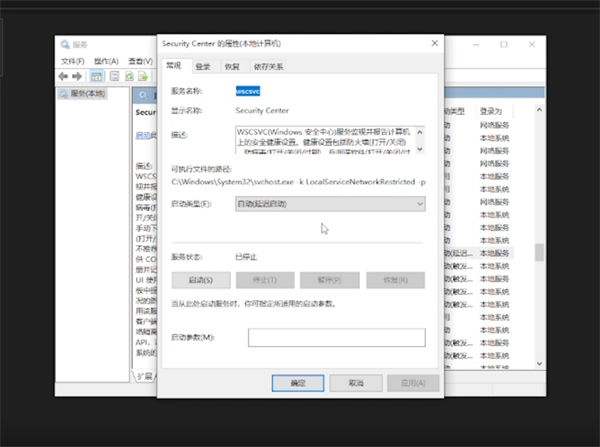Viewport: 600px width, 447px height.
Task: Click the description text box content
Action: pyautogui.click(x=325, y=140)
